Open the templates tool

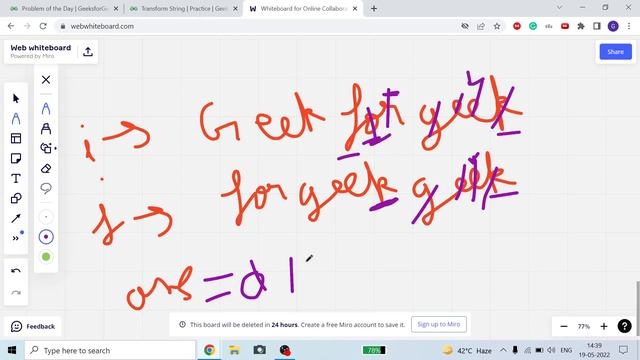16,138
